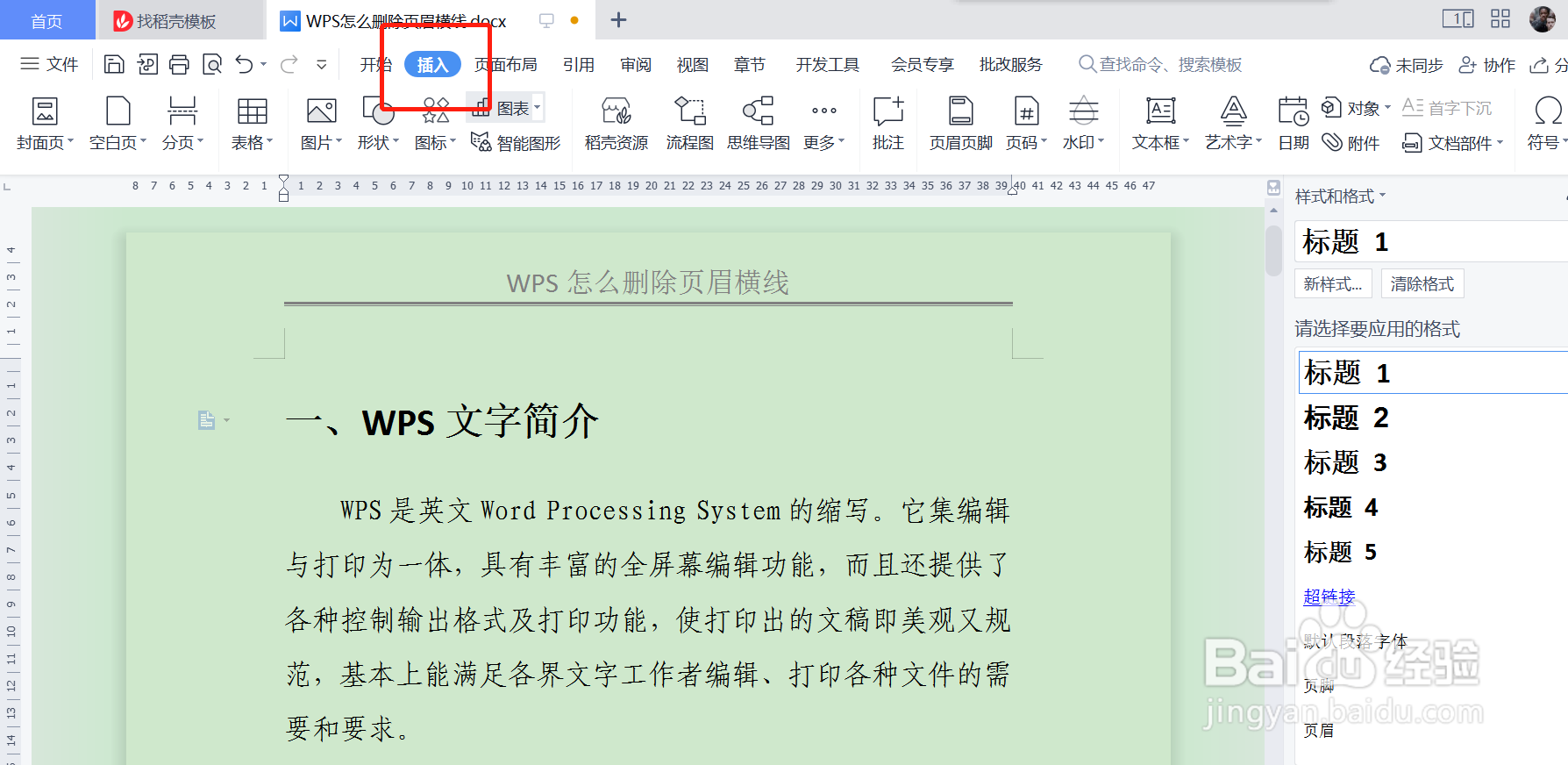Viewport: 1568px width, 765px height.
Task: Click the 新样式 button
Action: coord(1333,283)
